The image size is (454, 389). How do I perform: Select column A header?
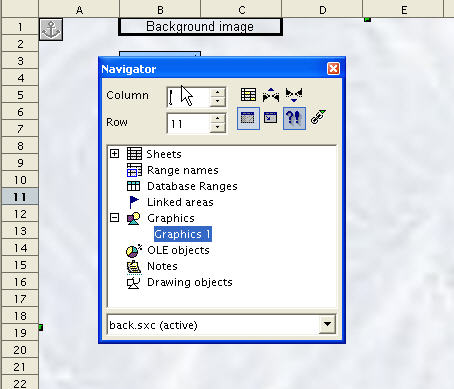79,9
